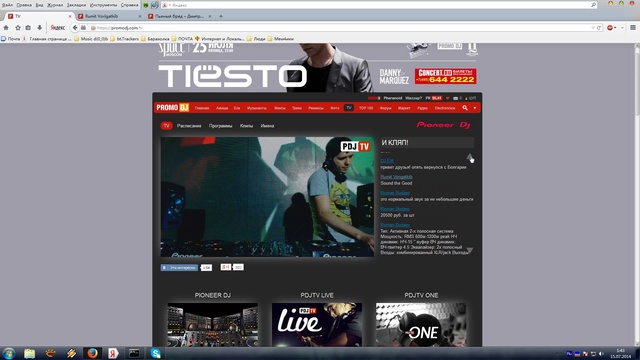Expand the dropdown arrow in PromoDJ nav bar
The height and width of the screenshot is (360, 640).
[x=475, y=108]
